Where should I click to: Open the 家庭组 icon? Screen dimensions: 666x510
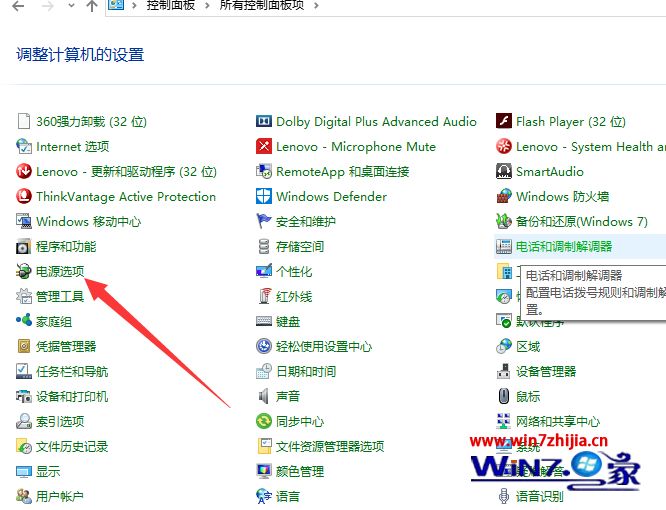(x=24, y=321)
